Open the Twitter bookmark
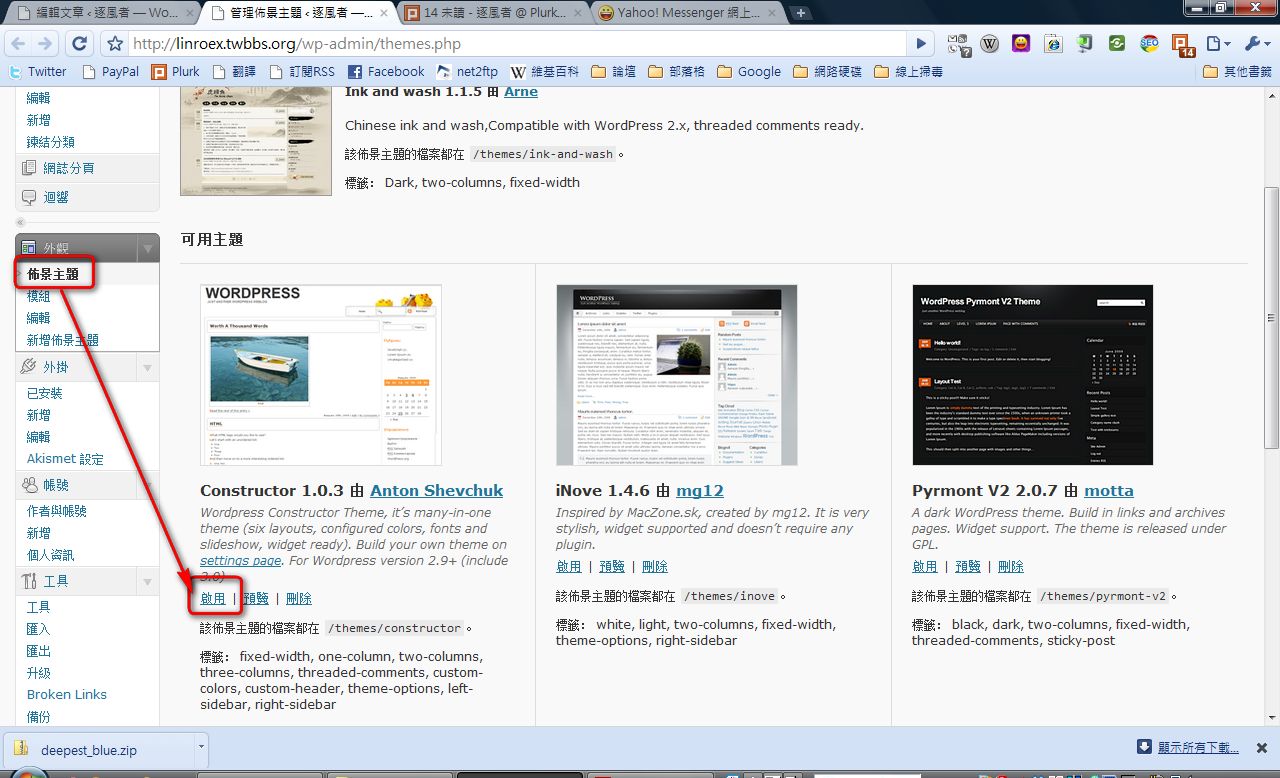Screen dimensions: 1280x778 37,72
